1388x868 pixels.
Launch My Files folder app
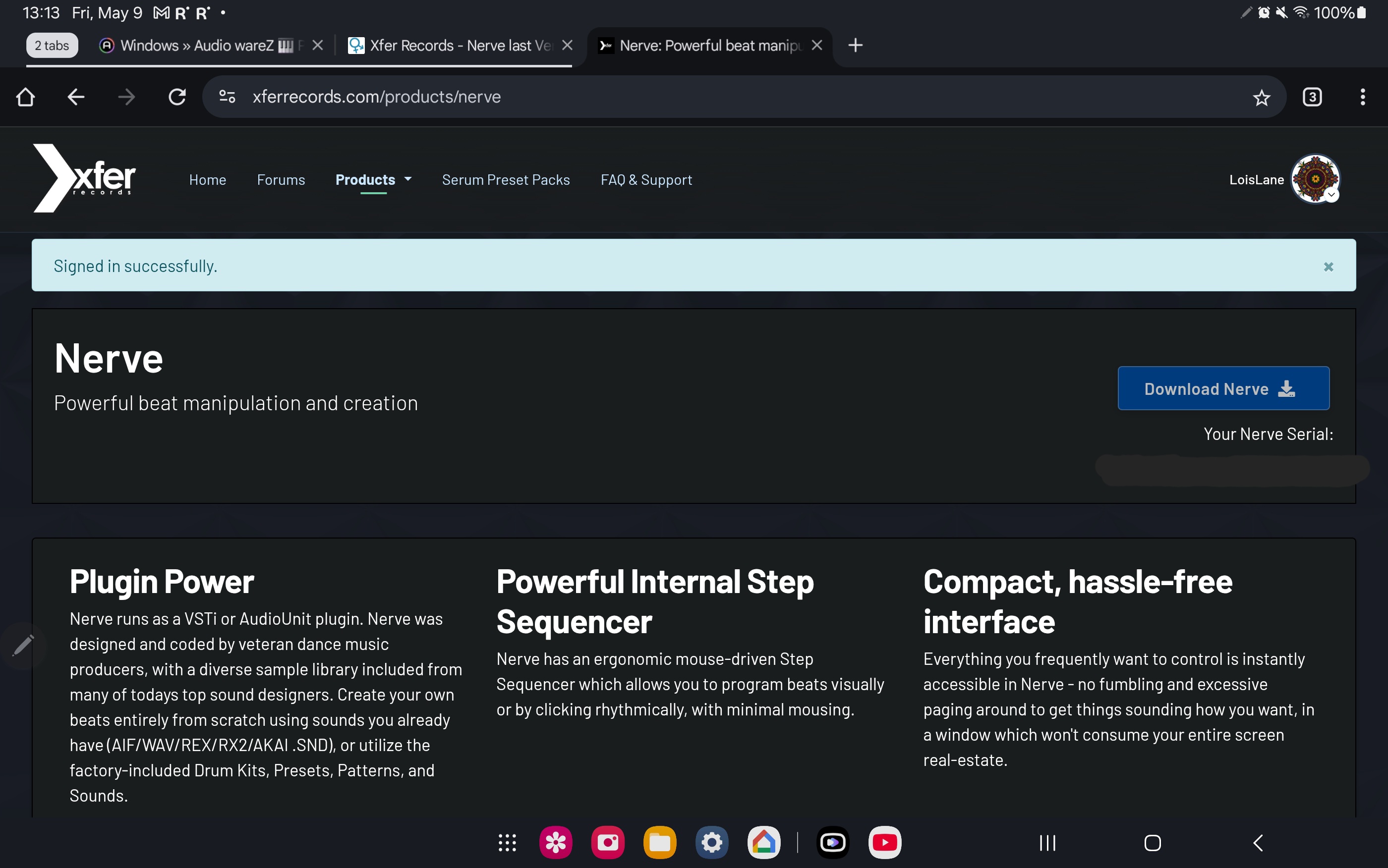pyautogui.click(x=660, y=843)
